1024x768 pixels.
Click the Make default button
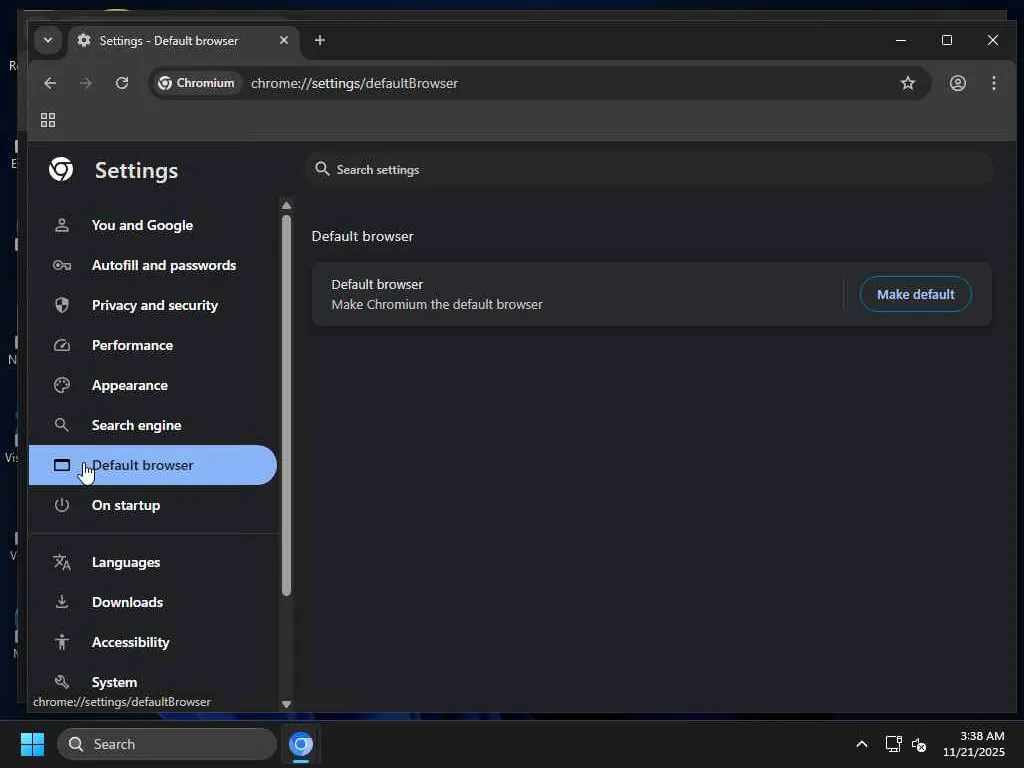[916, 295]
